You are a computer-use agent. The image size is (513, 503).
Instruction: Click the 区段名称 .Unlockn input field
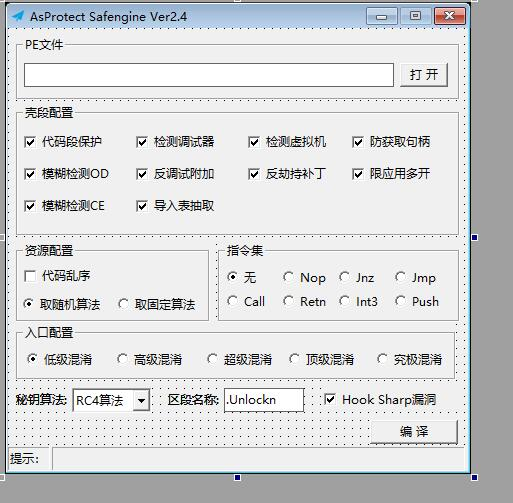(264, 400)
